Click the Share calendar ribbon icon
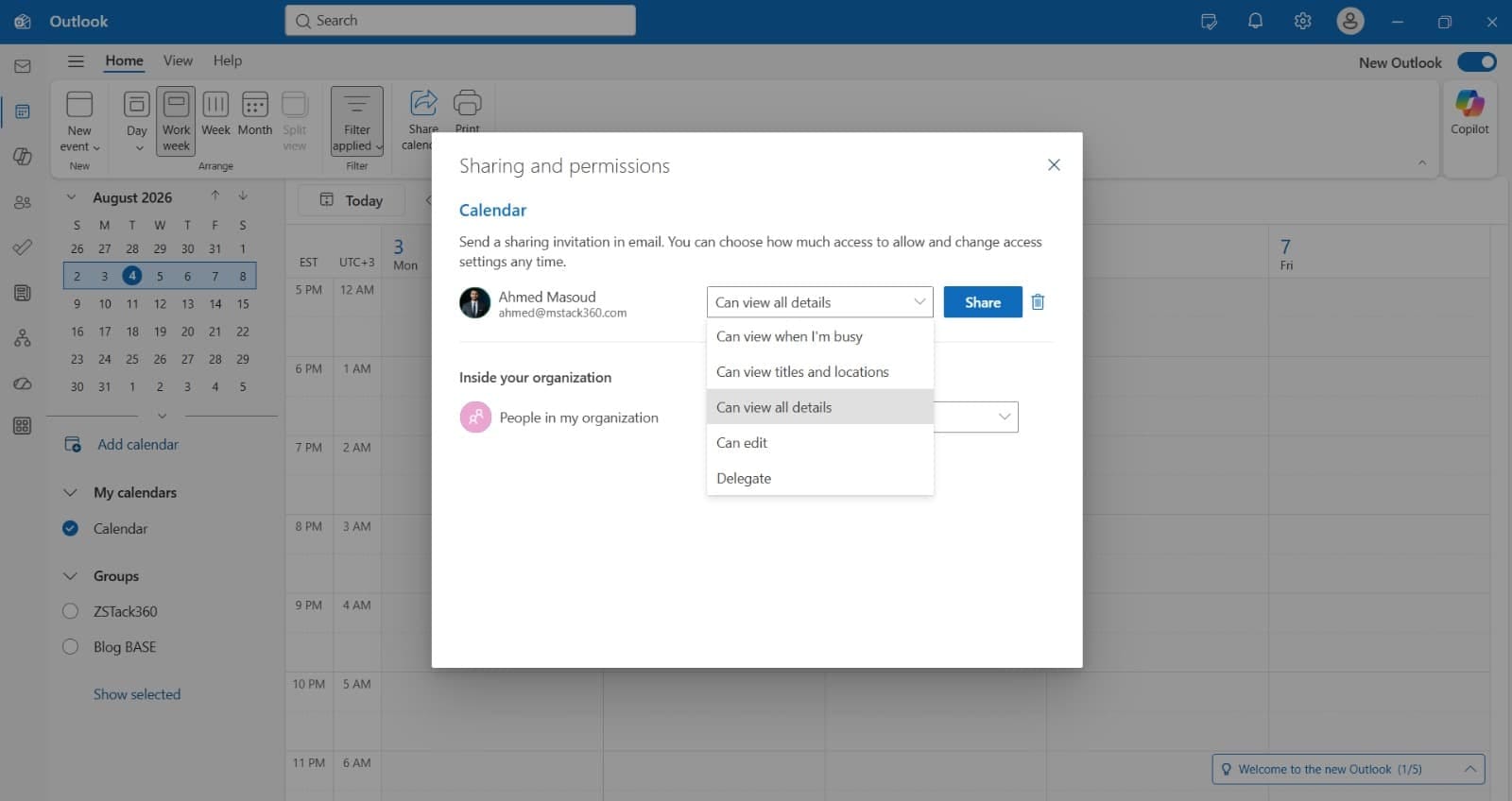 tap(422, 118)
